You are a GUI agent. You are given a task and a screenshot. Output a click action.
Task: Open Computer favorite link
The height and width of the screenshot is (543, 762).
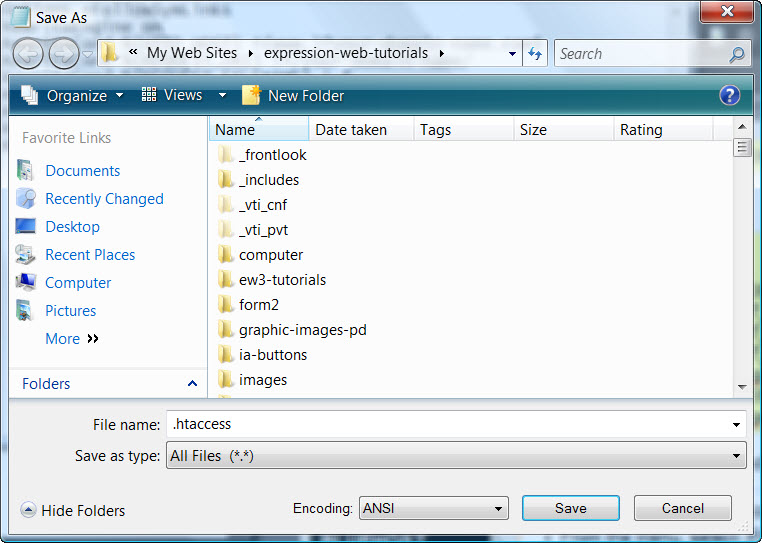click(78, 282)
